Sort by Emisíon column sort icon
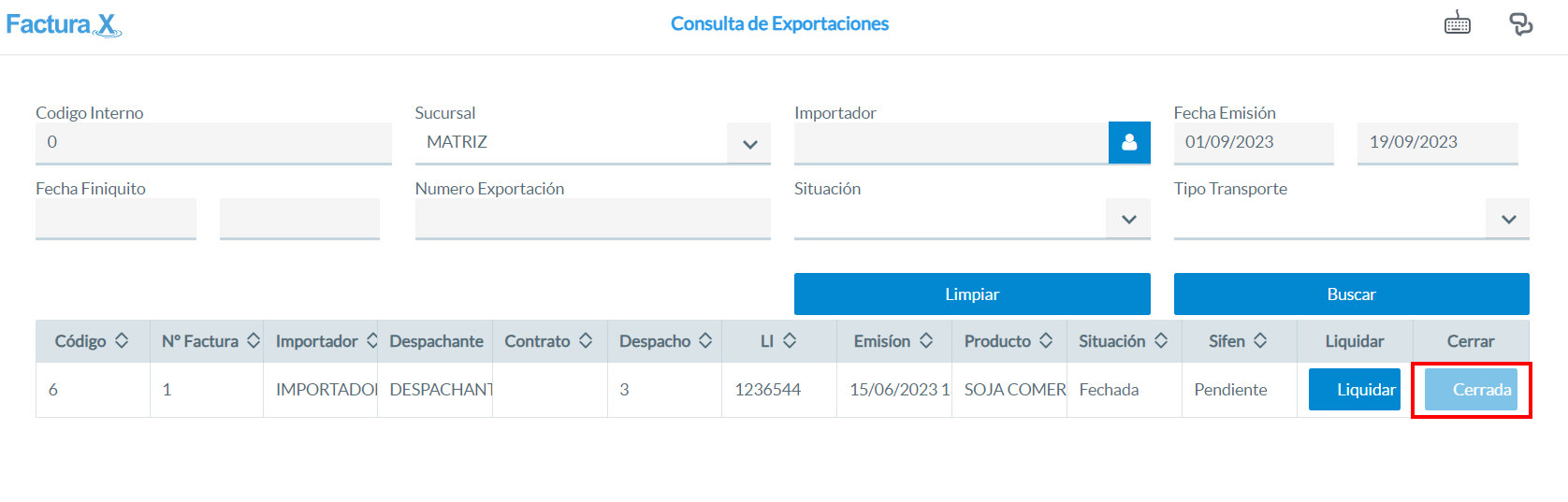 [x=926, y=341]
